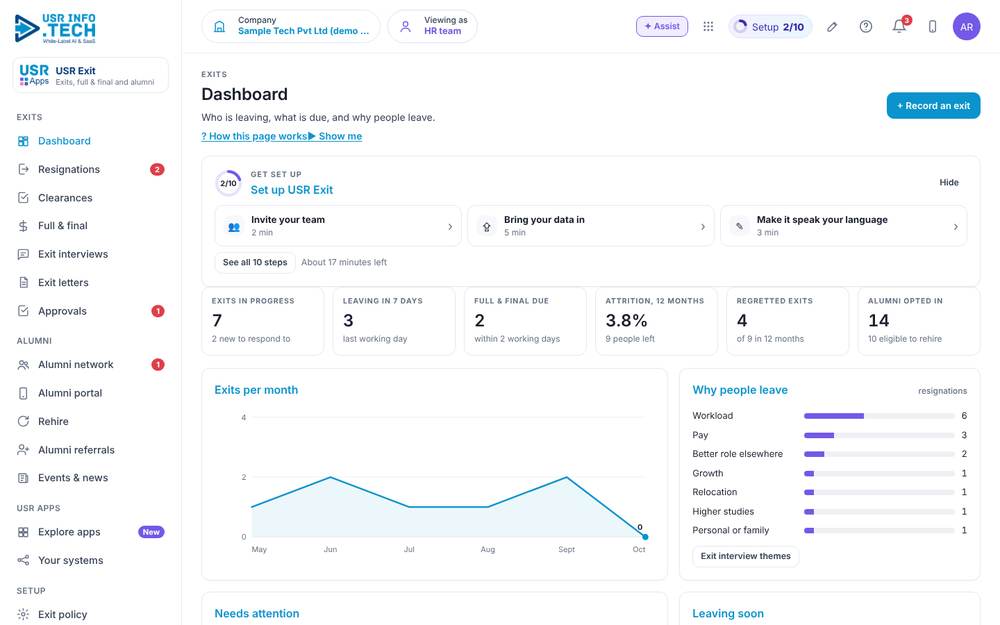
Task: Expand Make it speak your language step
Action: click(x=843, y=226)
